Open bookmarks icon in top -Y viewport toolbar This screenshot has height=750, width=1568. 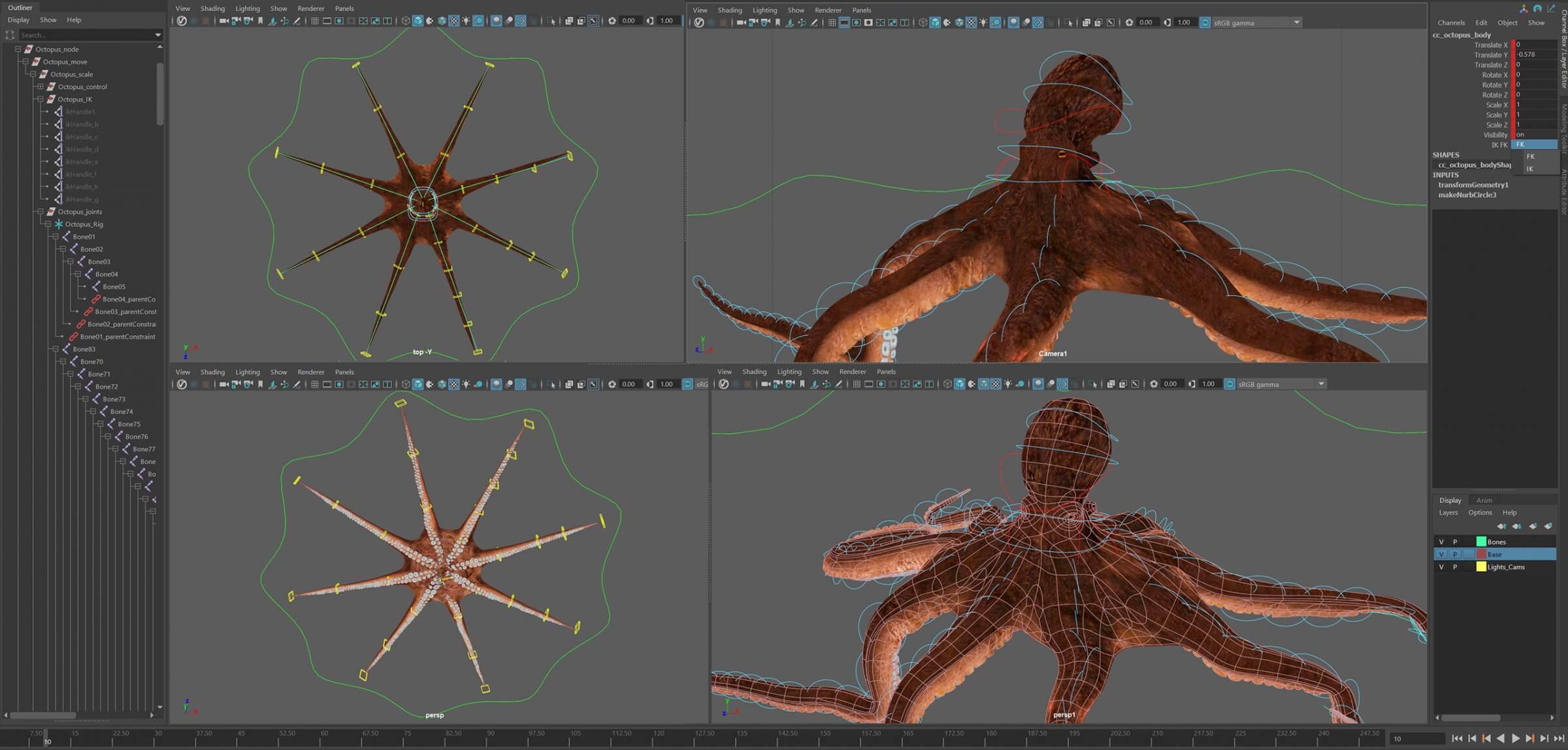pyautogui.click(x=260, y=21)
